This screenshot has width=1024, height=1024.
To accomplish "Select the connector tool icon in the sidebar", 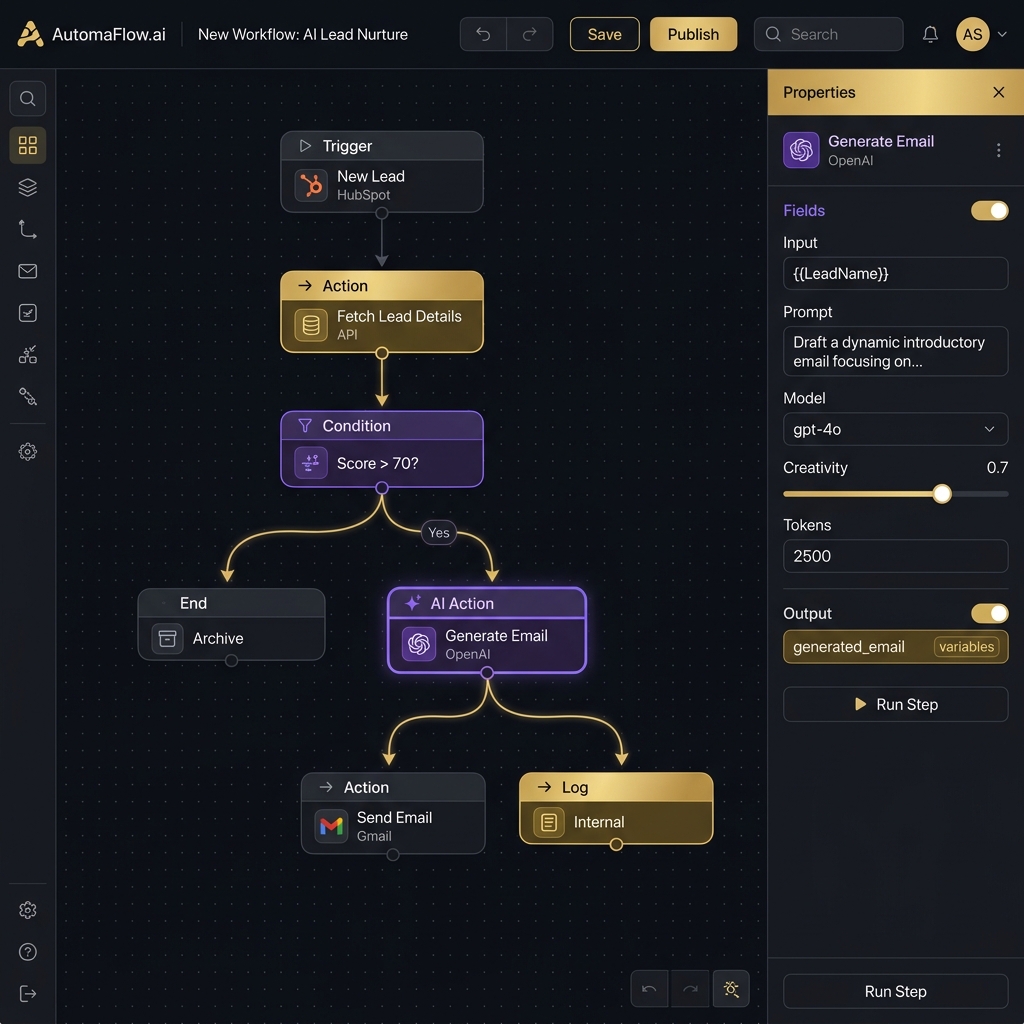I will tap(27, 229).
